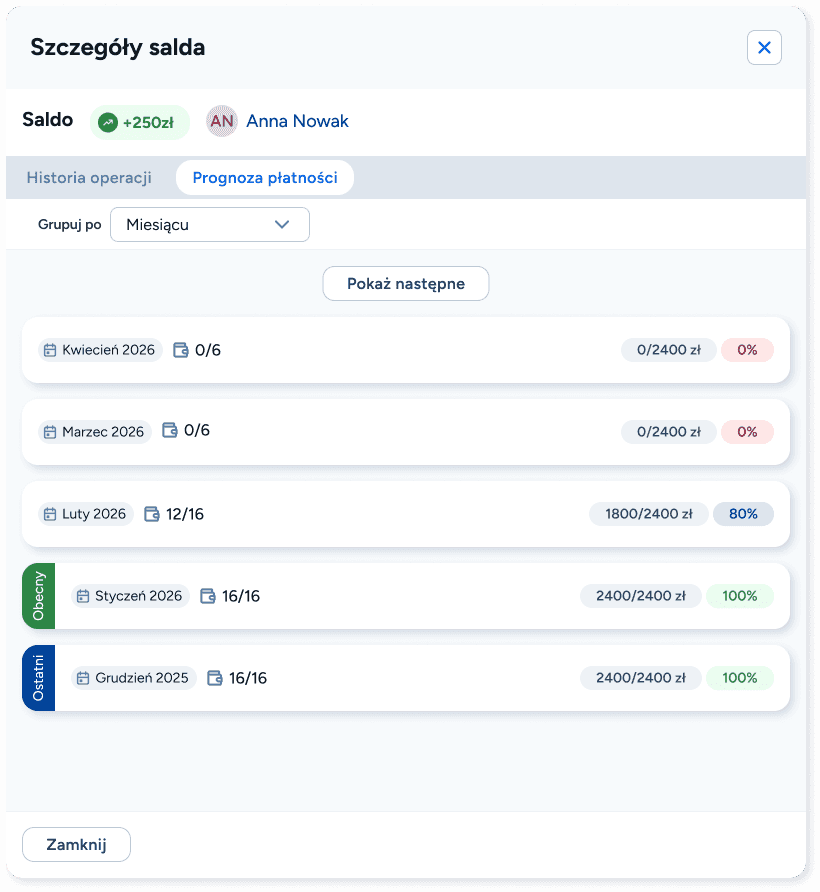Screen dimensions: 820x892
Task: Open Anna Nowak profile link
Action: point(297,121)
